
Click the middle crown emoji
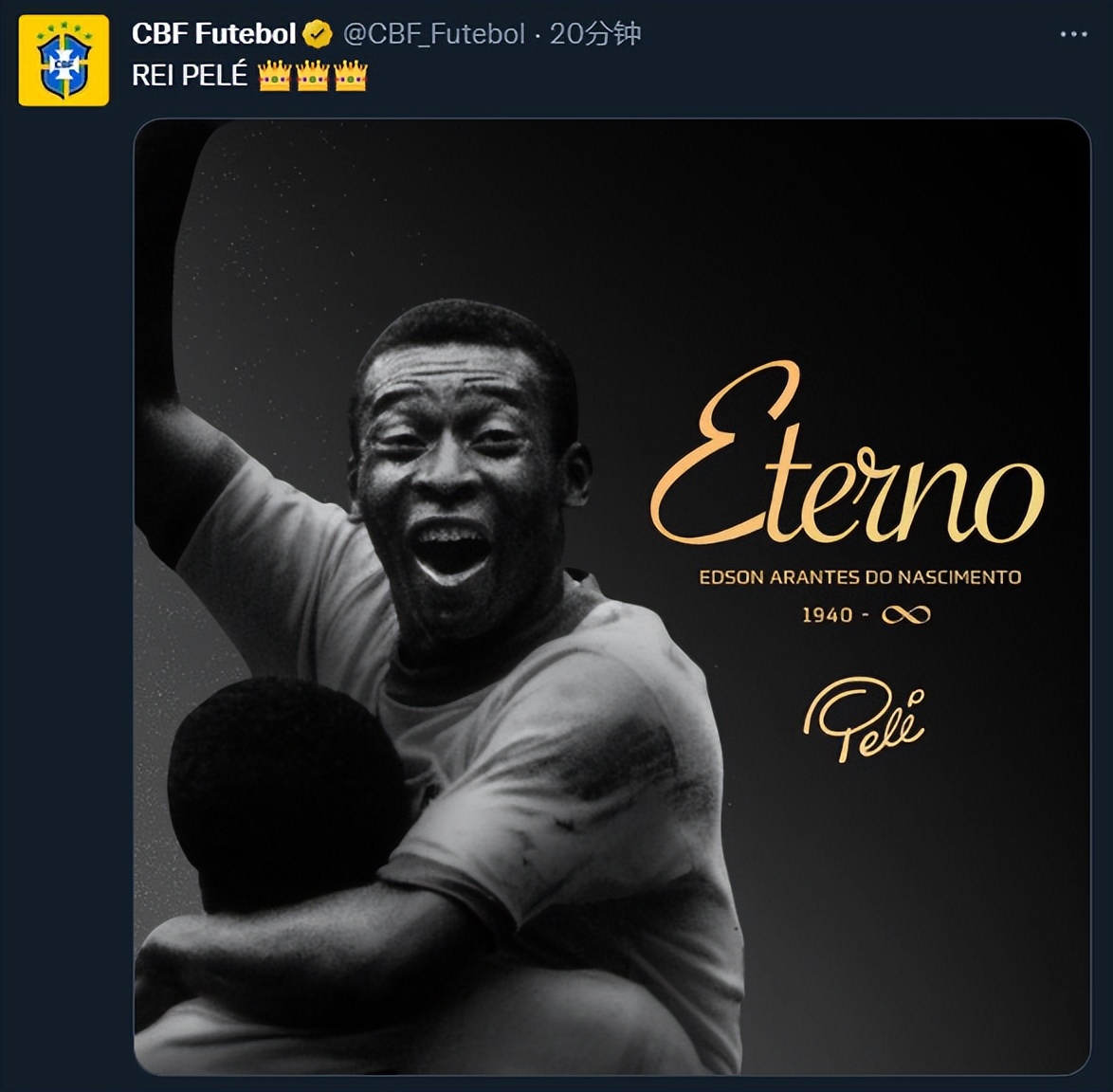coord(312,76)
